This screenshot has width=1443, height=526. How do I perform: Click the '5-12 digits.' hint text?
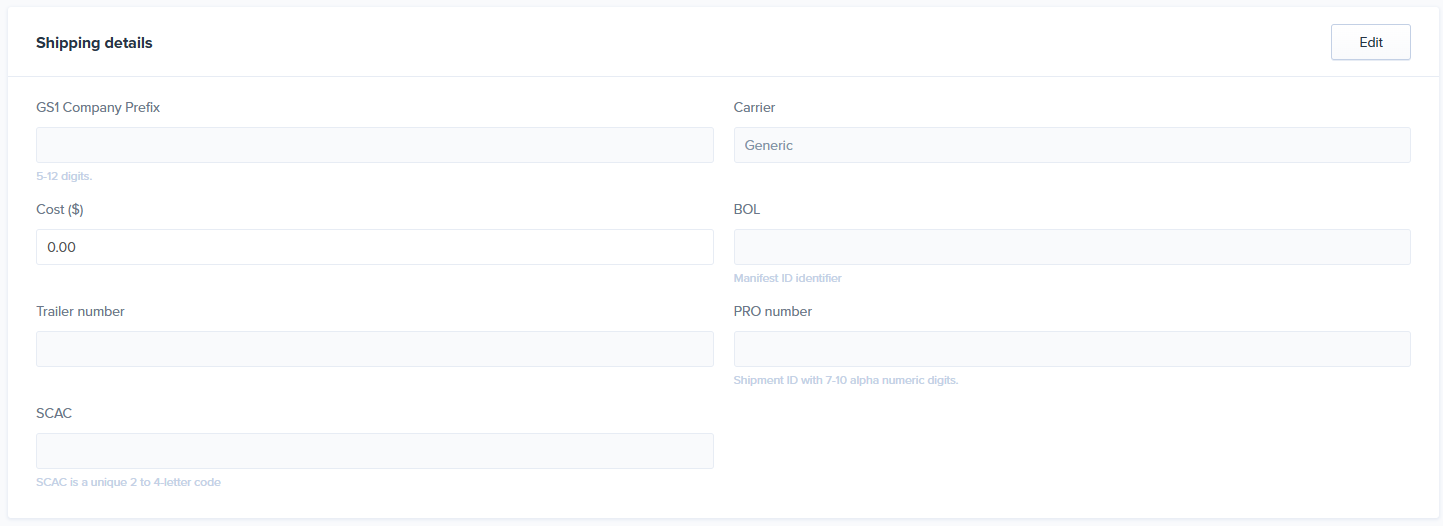pyautogui.click(x=64, y=176)
